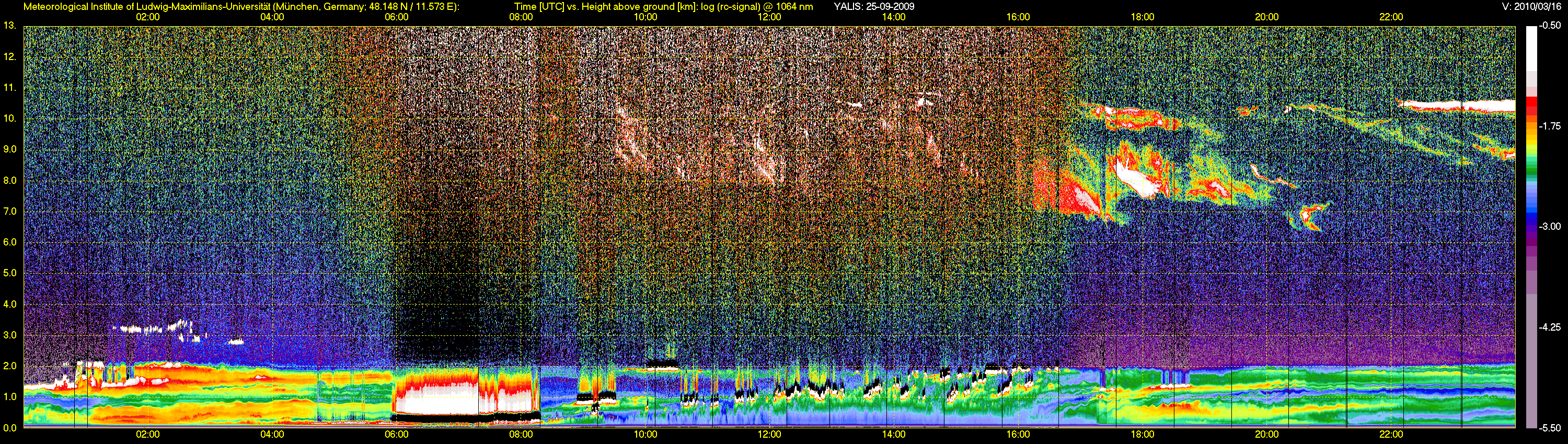Click the 'Time [UTC] vs. Height above ground' caption
The image size is (1568, 444).
pyautogui.click(x=663, y=7)
